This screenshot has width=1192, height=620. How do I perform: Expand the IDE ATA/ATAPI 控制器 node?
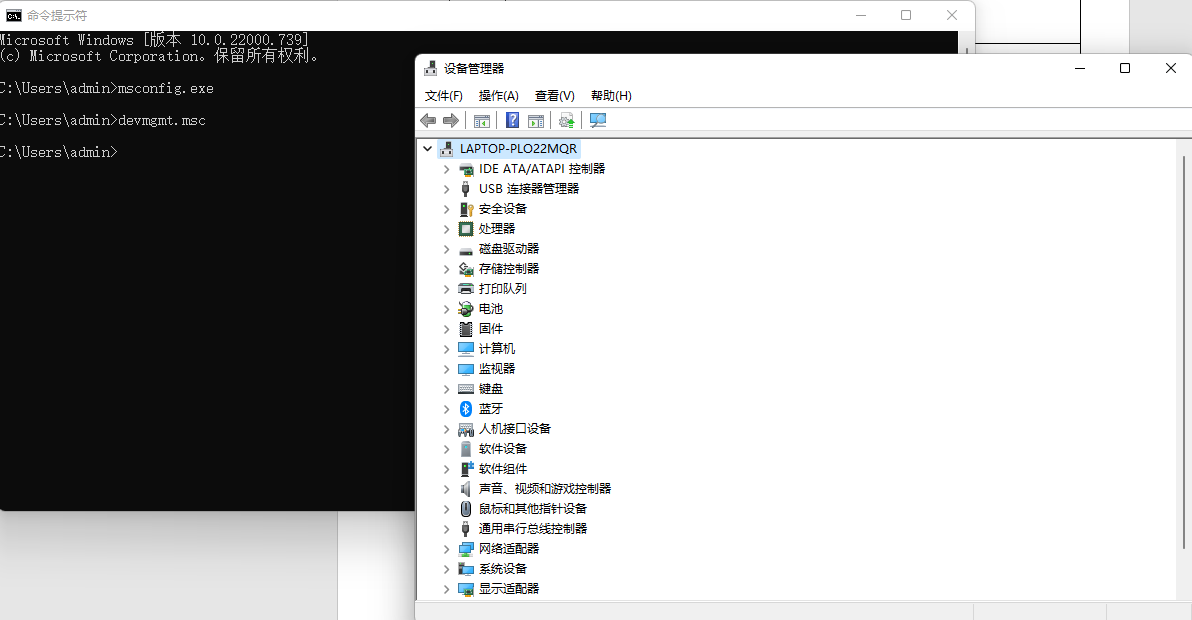coord(447,169)
